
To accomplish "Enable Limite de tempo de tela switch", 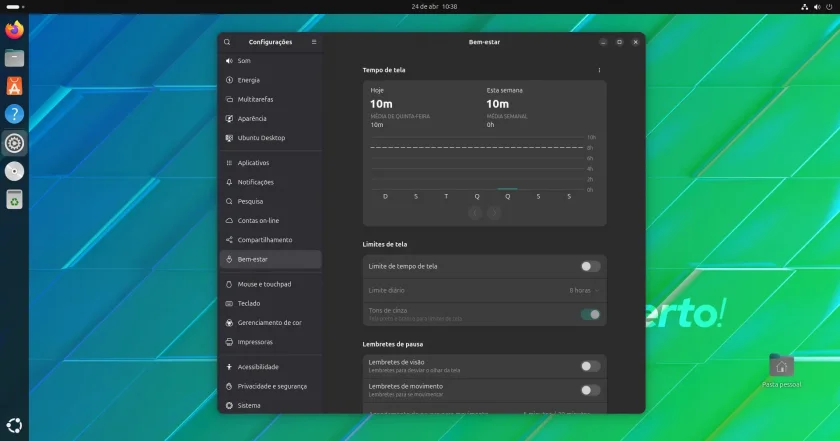I will [590, 266].
